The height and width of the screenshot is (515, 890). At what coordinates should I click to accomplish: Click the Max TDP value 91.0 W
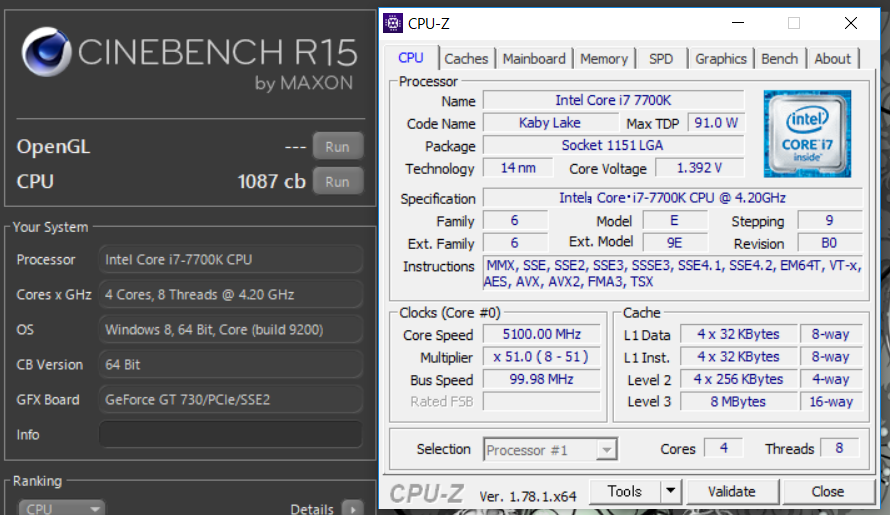pos(716,123)
